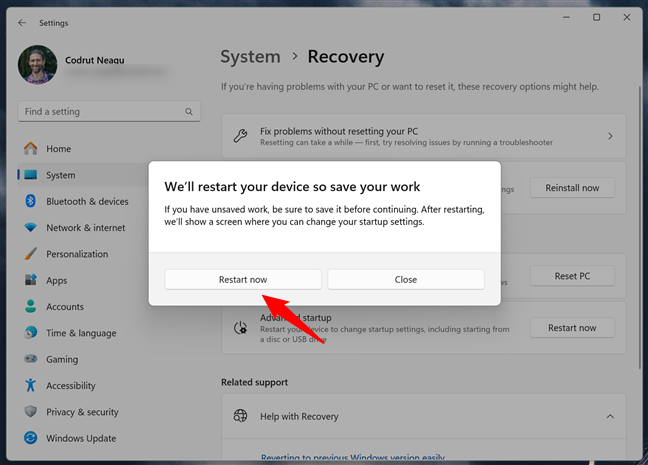The height and width of the screenshot is (465, 648).
Task: Go back with the Settings back arrow
Action: [22, 23]
